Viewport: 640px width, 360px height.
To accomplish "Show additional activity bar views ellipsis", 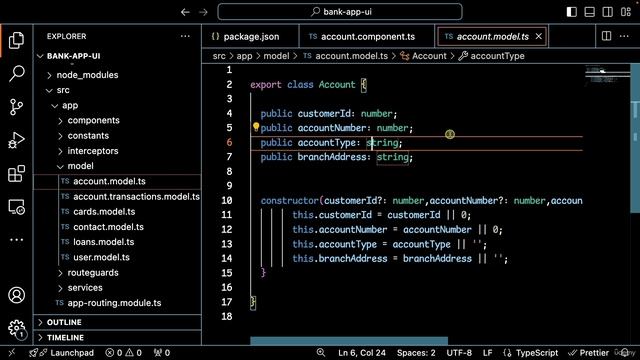I will [16, 240].
